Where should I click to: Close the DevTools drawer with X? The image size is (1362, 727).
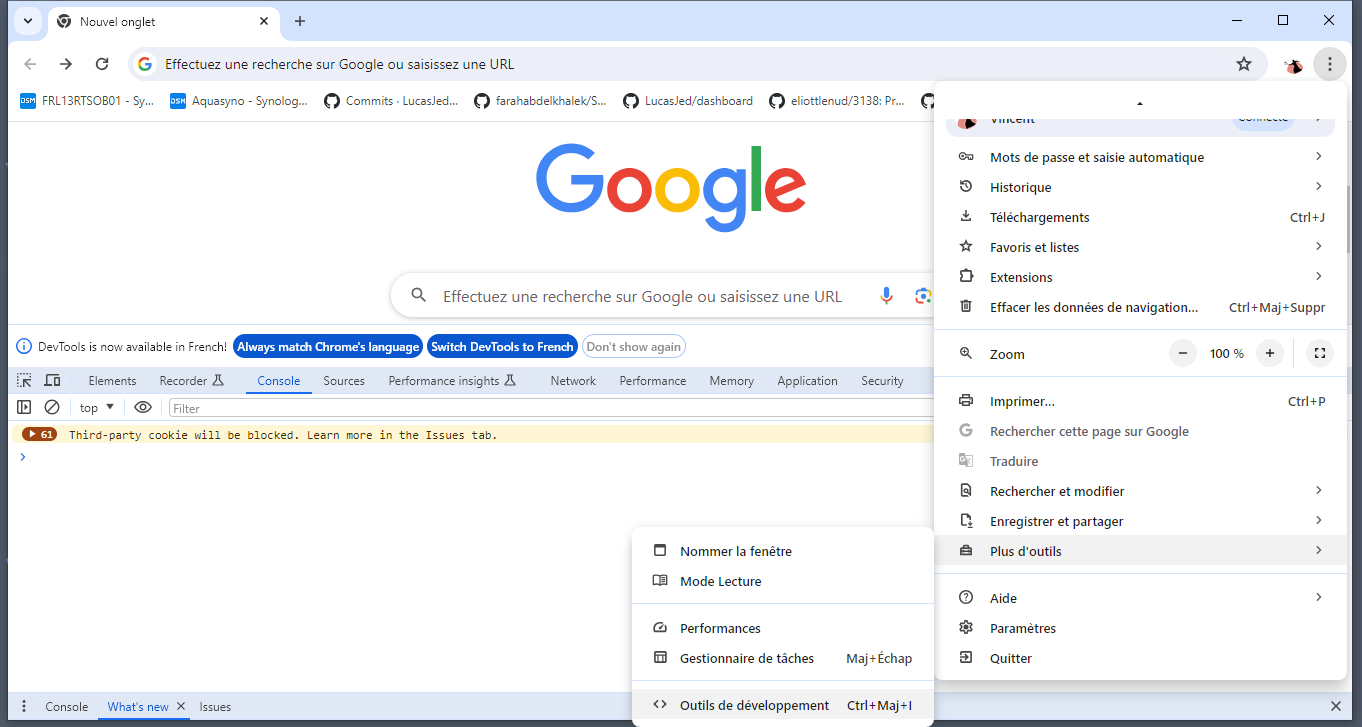[x=1336, y=706]
